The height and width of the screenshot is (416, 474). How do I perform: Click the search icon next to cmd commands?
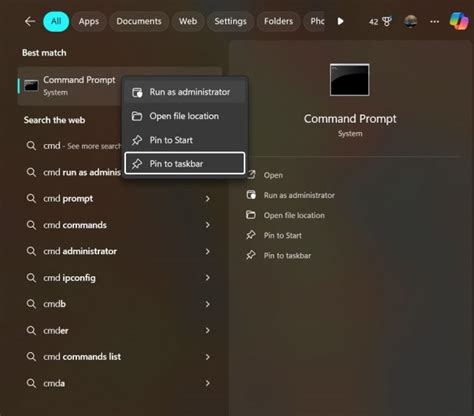tap(31, 225)
